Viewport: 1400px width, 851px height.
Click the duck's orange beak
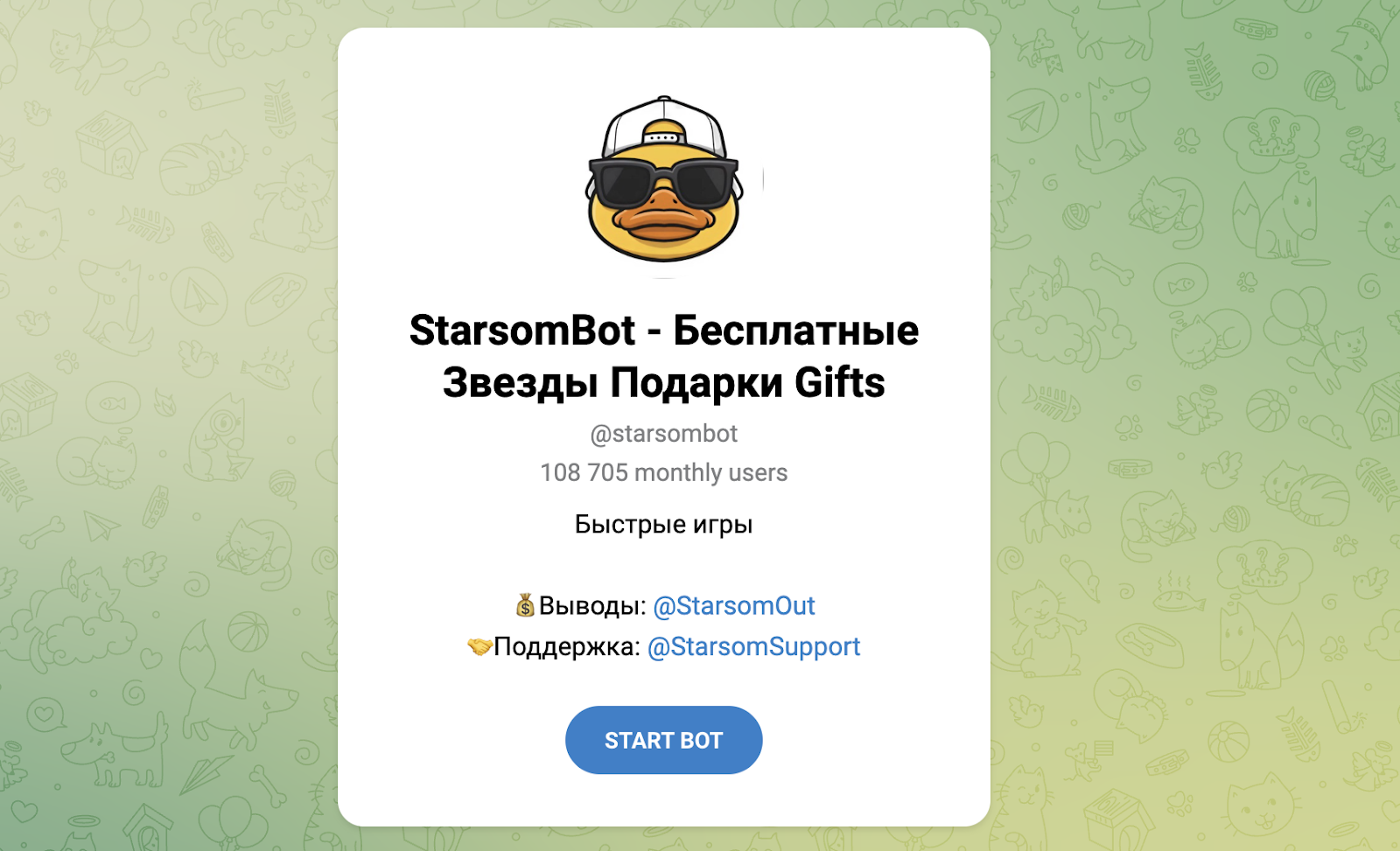[665, 220]
